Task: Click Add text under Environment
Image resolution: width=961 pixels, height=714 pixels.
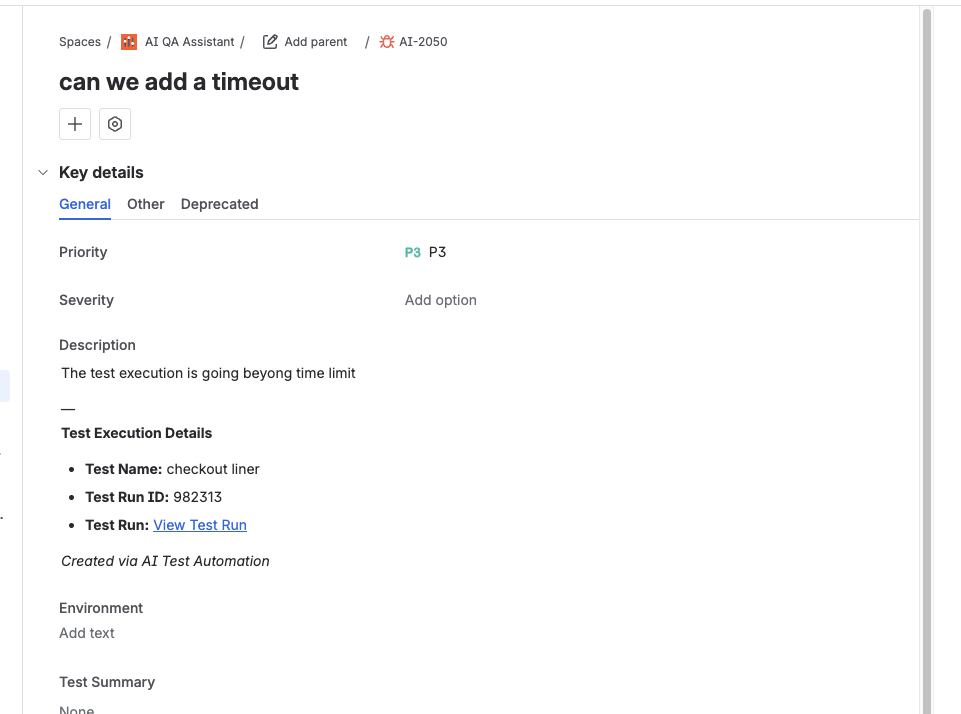Action: 86,632
